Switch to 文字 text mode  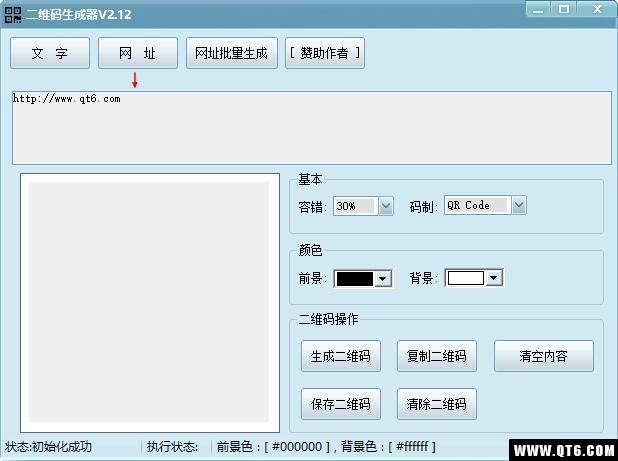tap(50, 53)
